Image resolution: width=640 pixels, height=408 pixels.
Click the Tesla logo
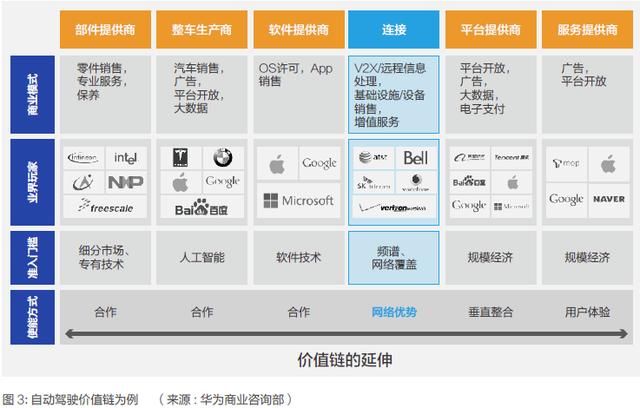click(x=180, y=157)
